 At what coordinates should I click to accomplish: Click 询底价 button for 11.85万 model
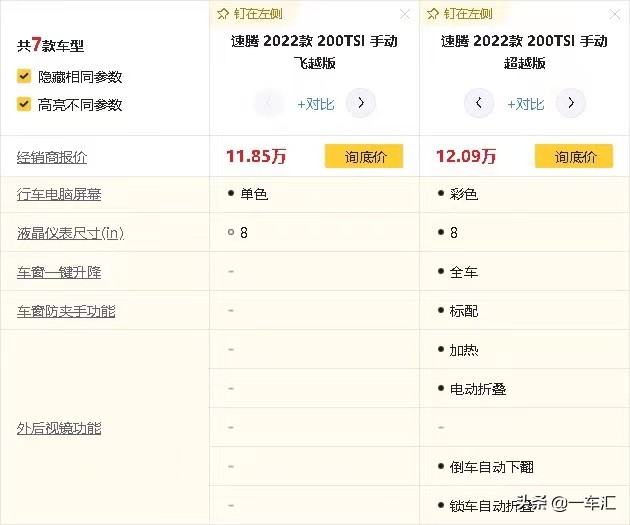[x=364, y=156]
